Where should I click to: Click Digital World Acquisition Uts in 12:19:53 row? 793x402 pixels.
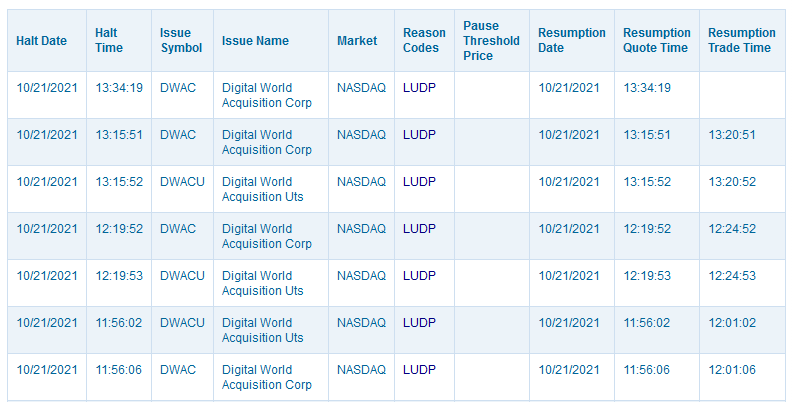262,283
